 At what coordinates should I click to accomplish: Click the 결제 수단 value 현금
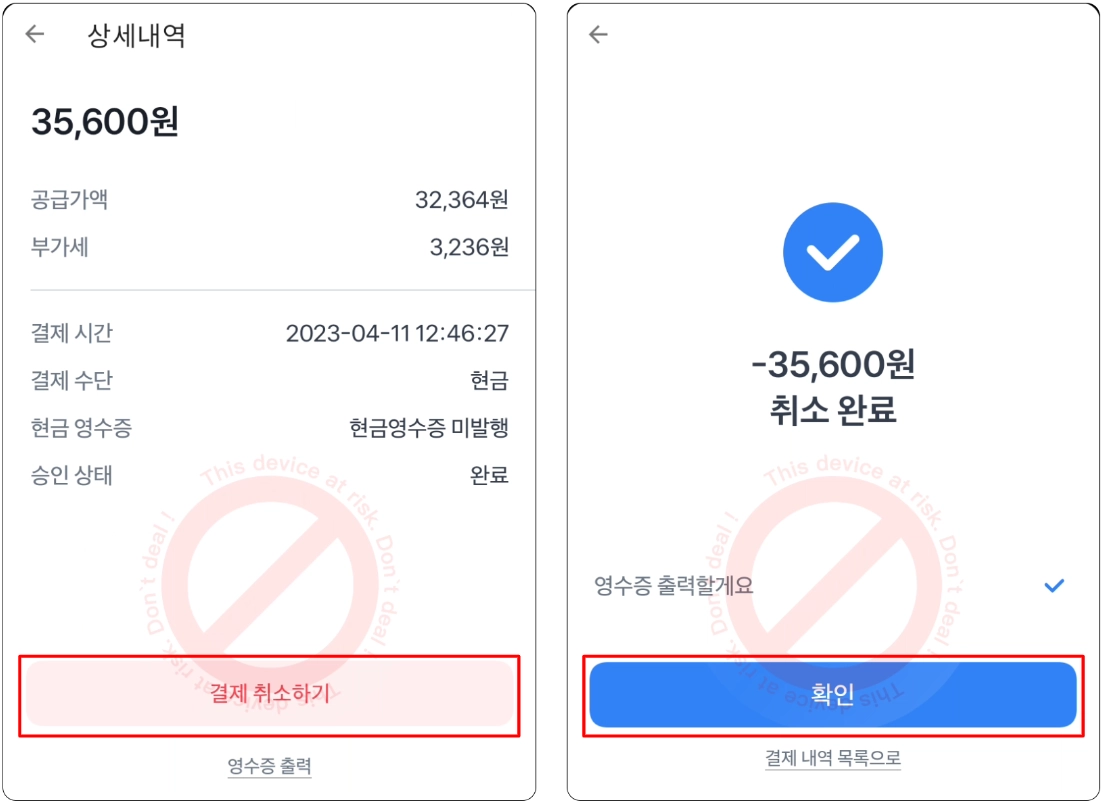[x=489, y=381]
